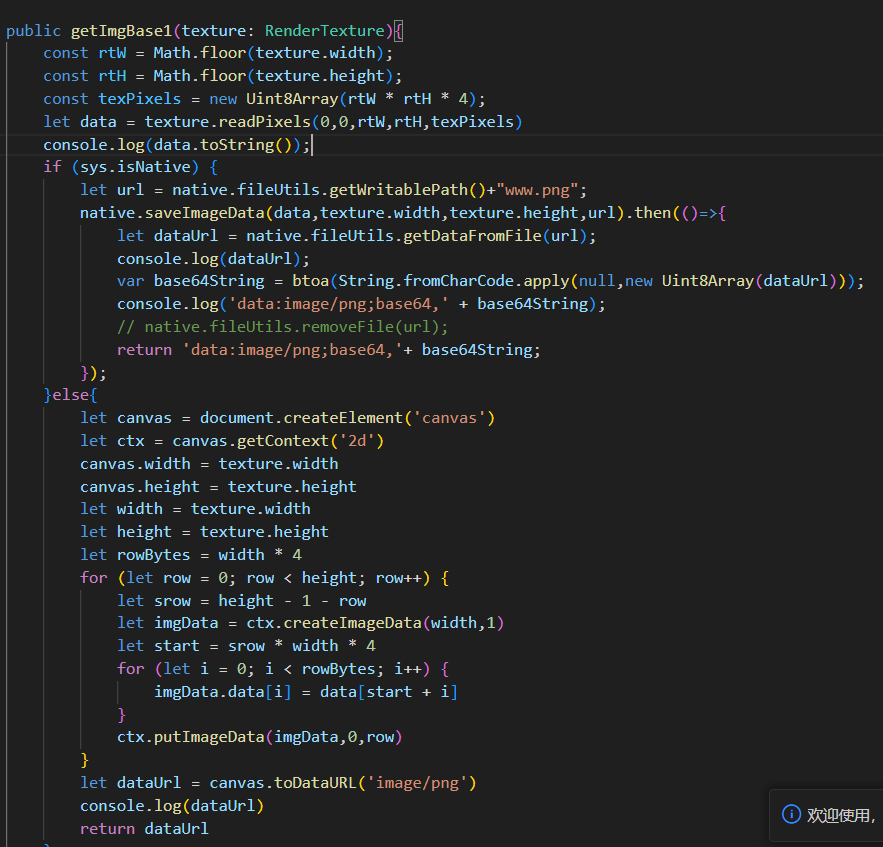This screenshot has width=883, height=847.
Task: Click the 'RenderTexture' type annotation
Action: [x=325, y=30]
